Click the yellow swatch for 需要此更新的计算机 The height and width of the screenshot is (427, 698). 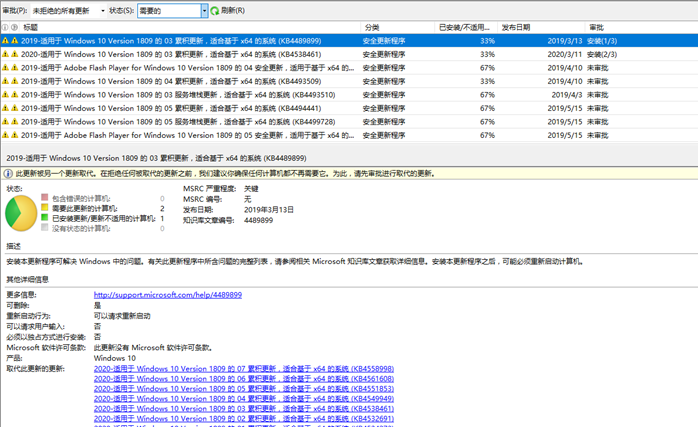[45, 207]
